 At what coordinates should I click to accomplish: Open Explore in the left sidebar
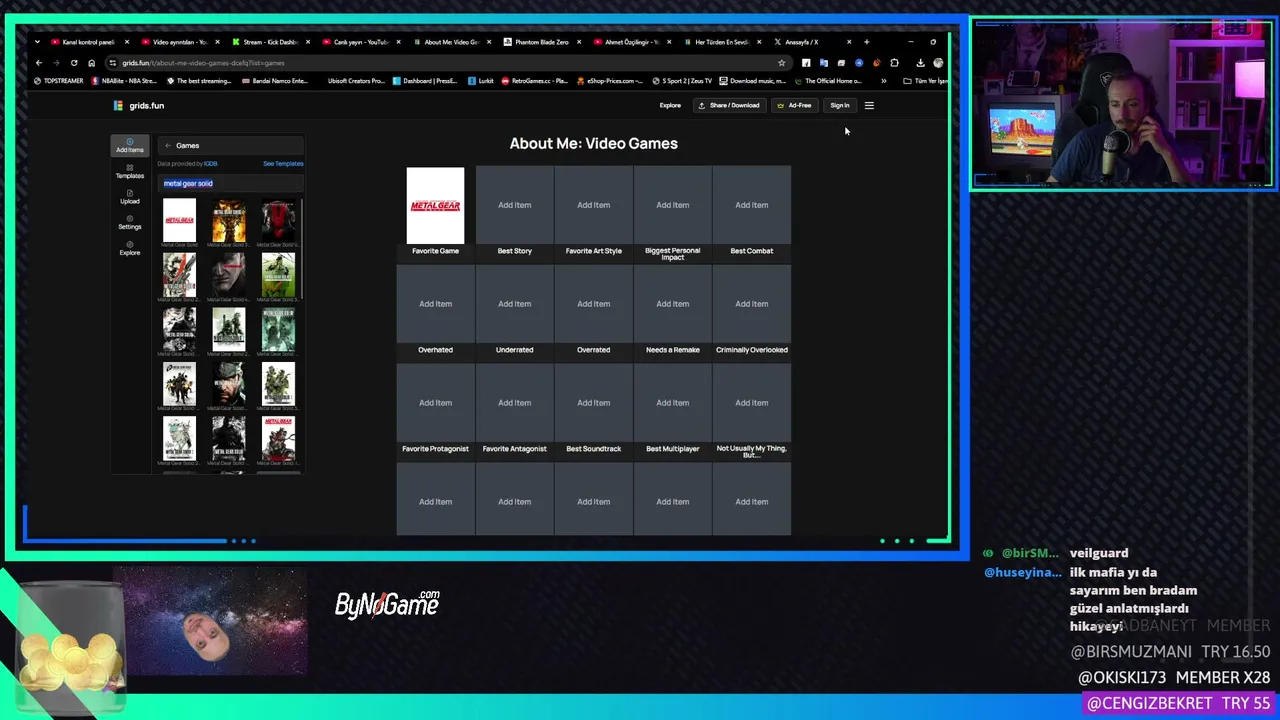[130, 248]
